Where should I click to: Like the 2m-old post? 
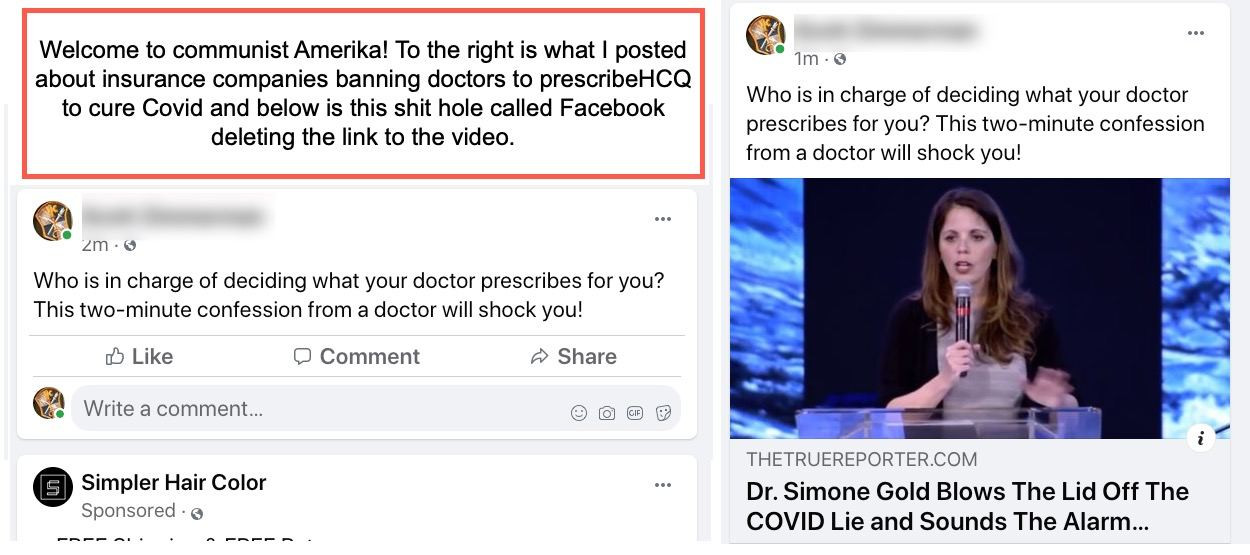[x=139, y=356]
